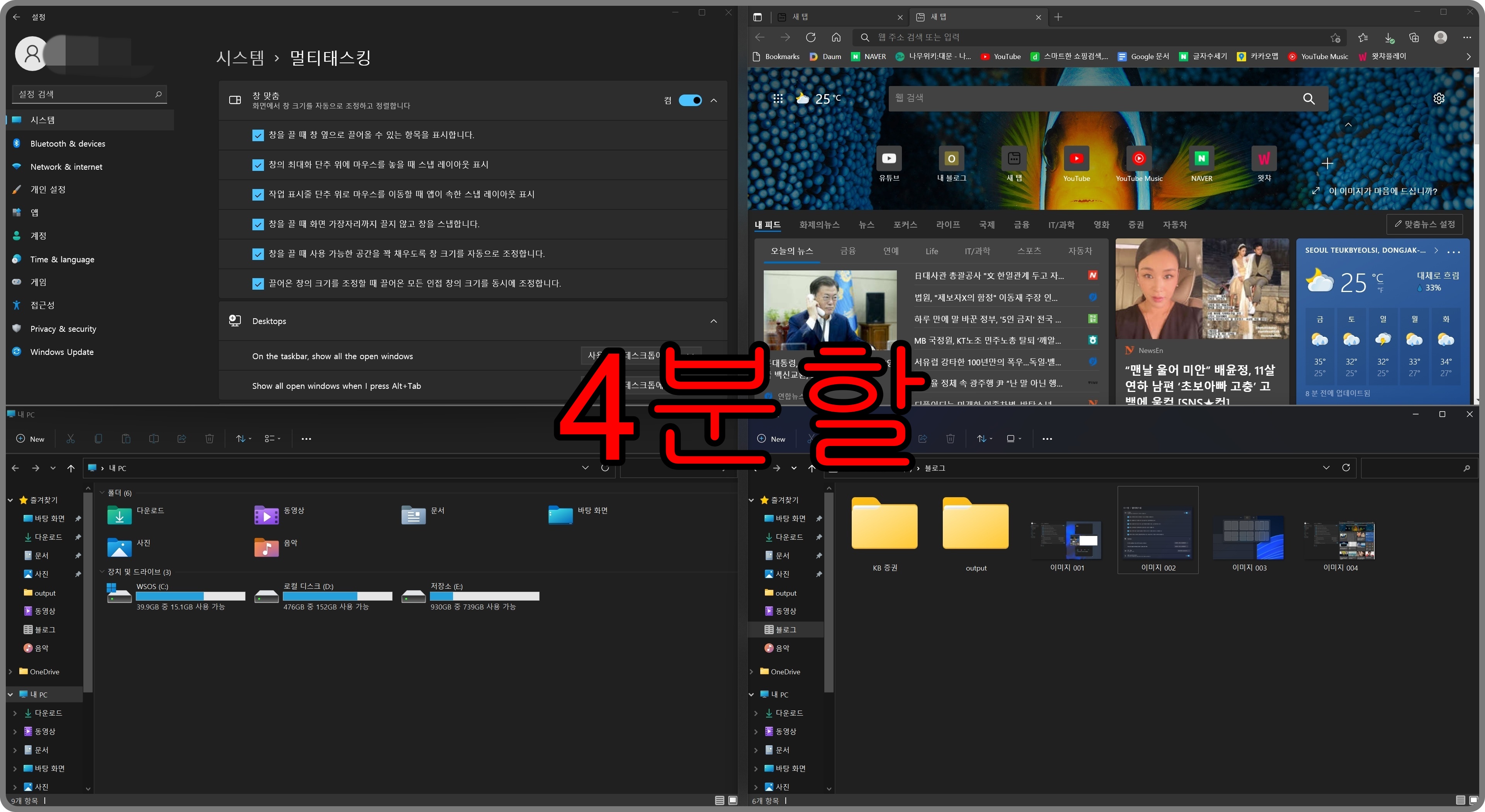Click the browser home icon
This screenshot has height=812, width=1485.
tap(836, 37)
